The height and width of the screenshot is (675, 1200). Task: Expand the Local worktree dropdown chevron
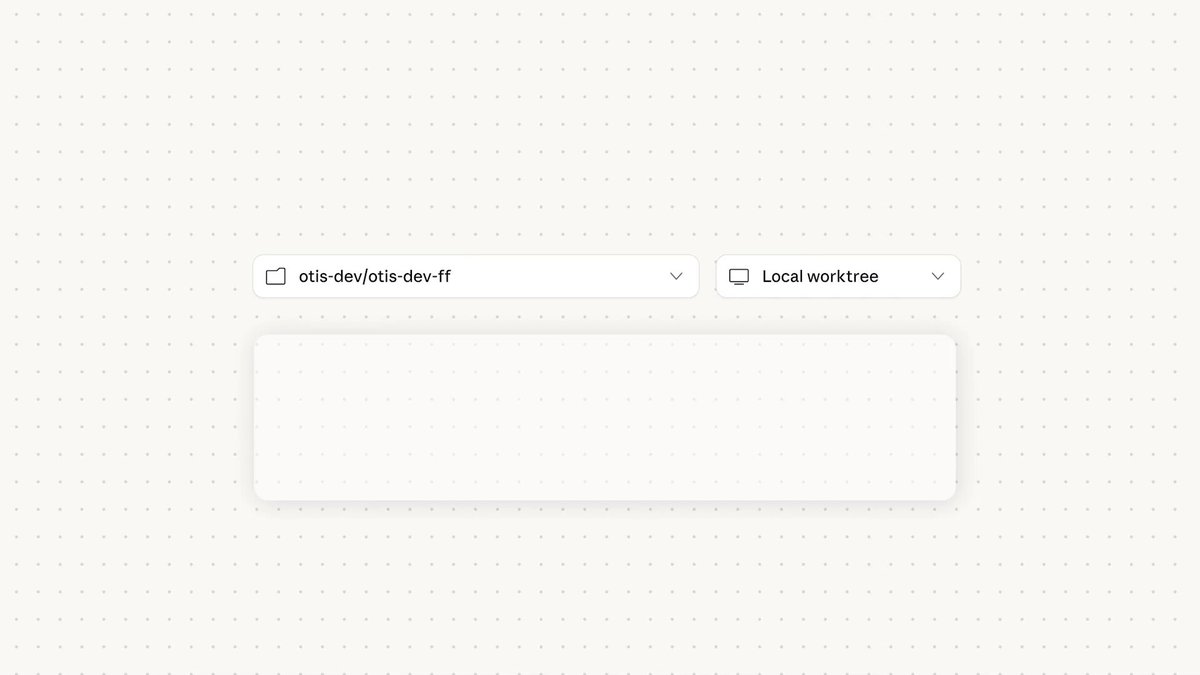pyautogui.click(x=938, y=276)
